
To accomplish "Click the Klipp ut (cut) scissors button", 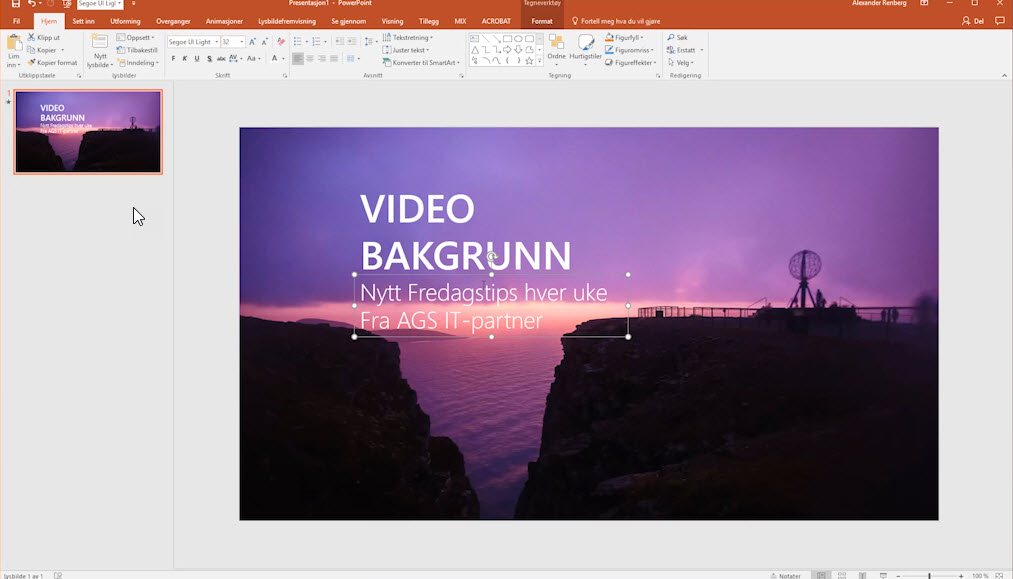I will [43, 37].
